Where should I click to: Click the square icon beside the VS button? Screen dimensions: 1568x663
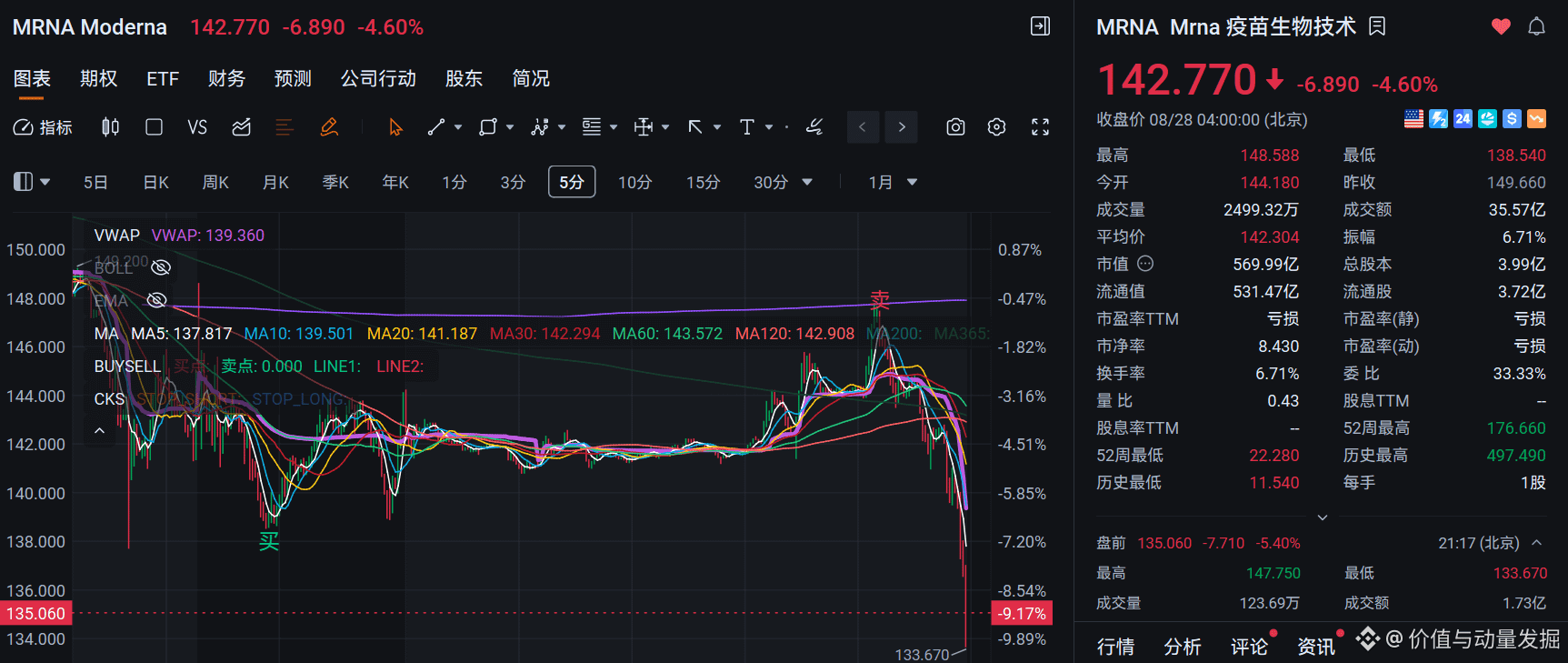click(x=155, y=127)
